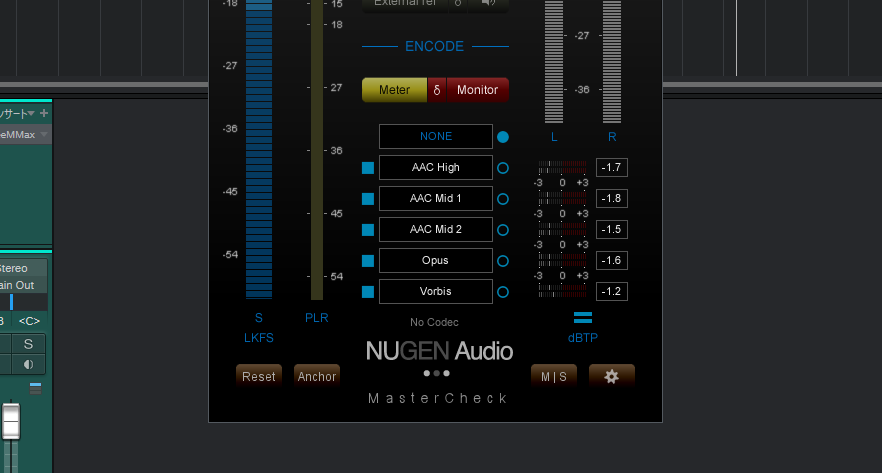Viewport: 882px width, 473px height.
Task: Select the NONE codec radio button
Action: pyautogui.click(x=503, y=137)
